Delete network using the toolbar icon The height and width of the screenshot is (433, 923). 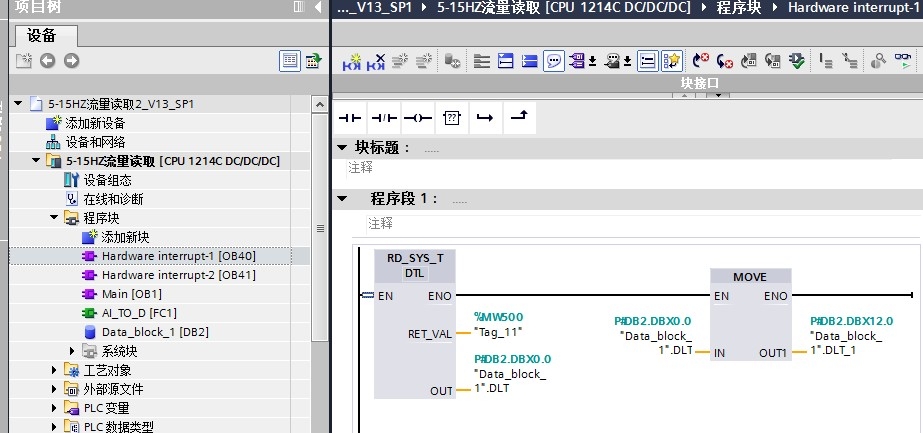(376, 61)
